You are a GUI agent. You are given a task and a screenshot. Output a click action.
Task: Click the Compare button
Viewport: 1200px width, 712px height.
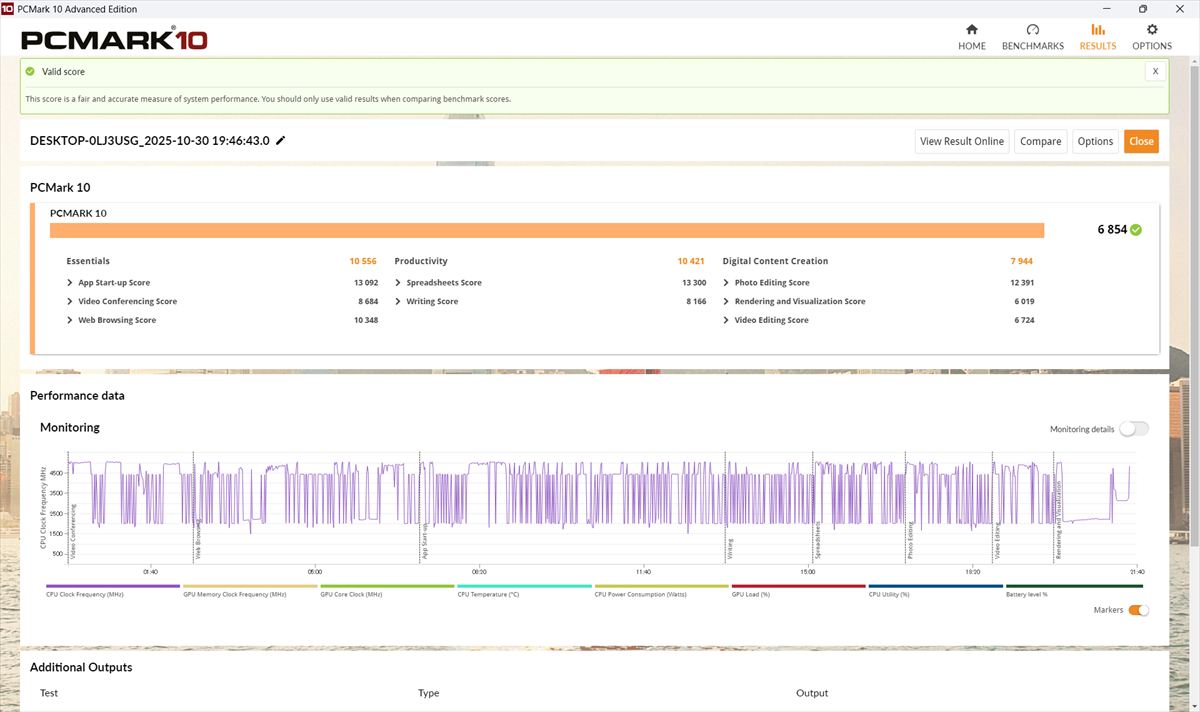coord(1040,141)
